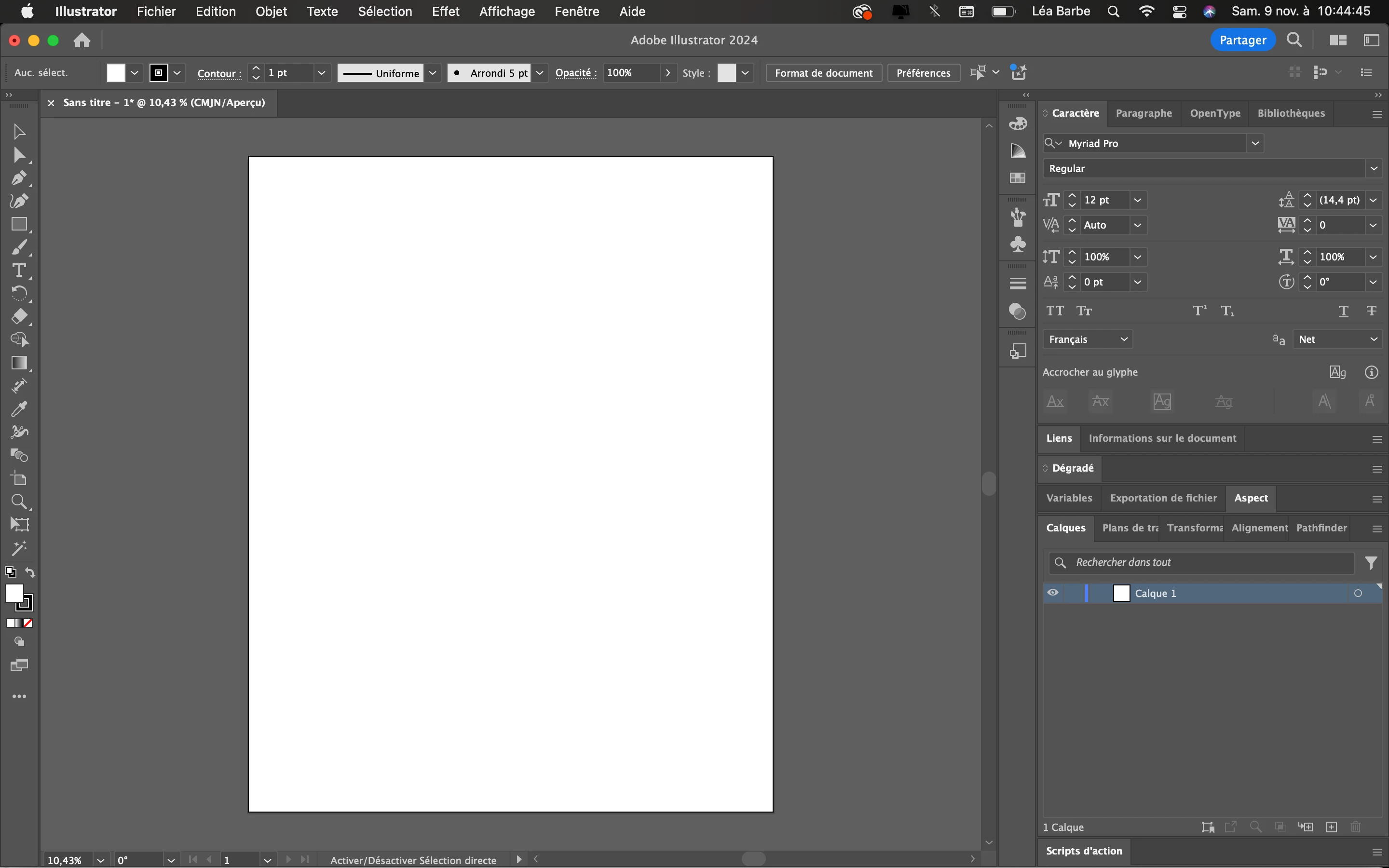
Task: Select the Zoom tool
Action: point(18,502)
